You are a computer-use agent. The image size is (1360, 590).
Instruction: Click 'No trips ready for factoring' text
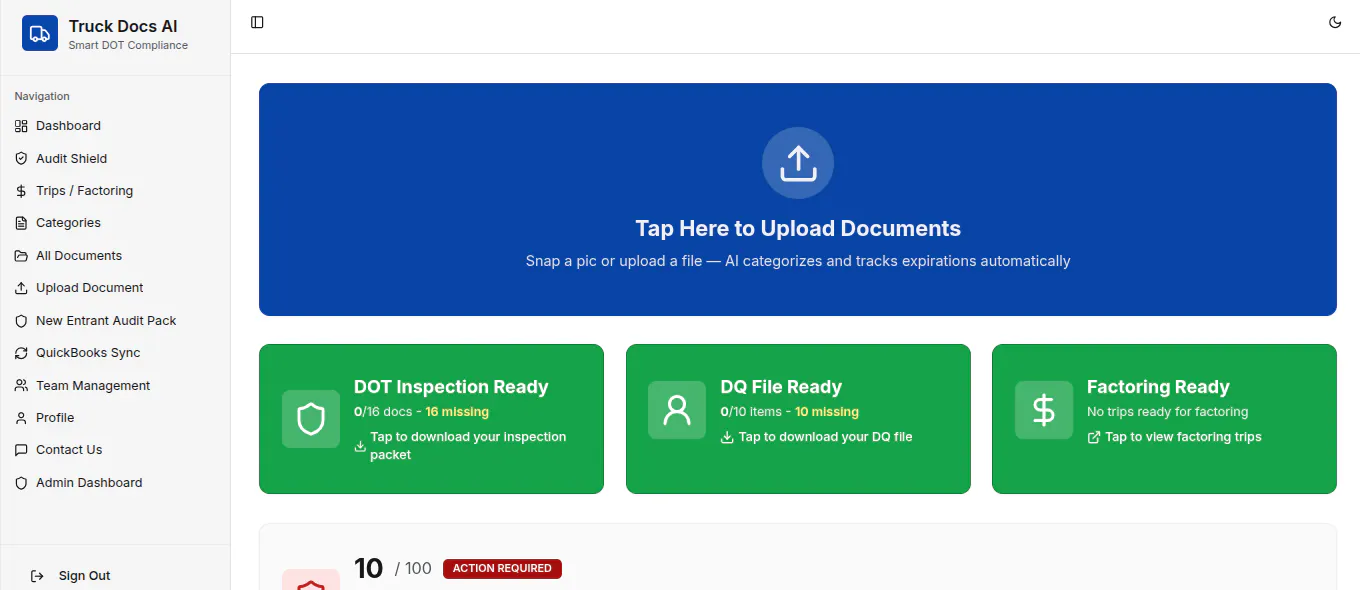pos(1167,412)
